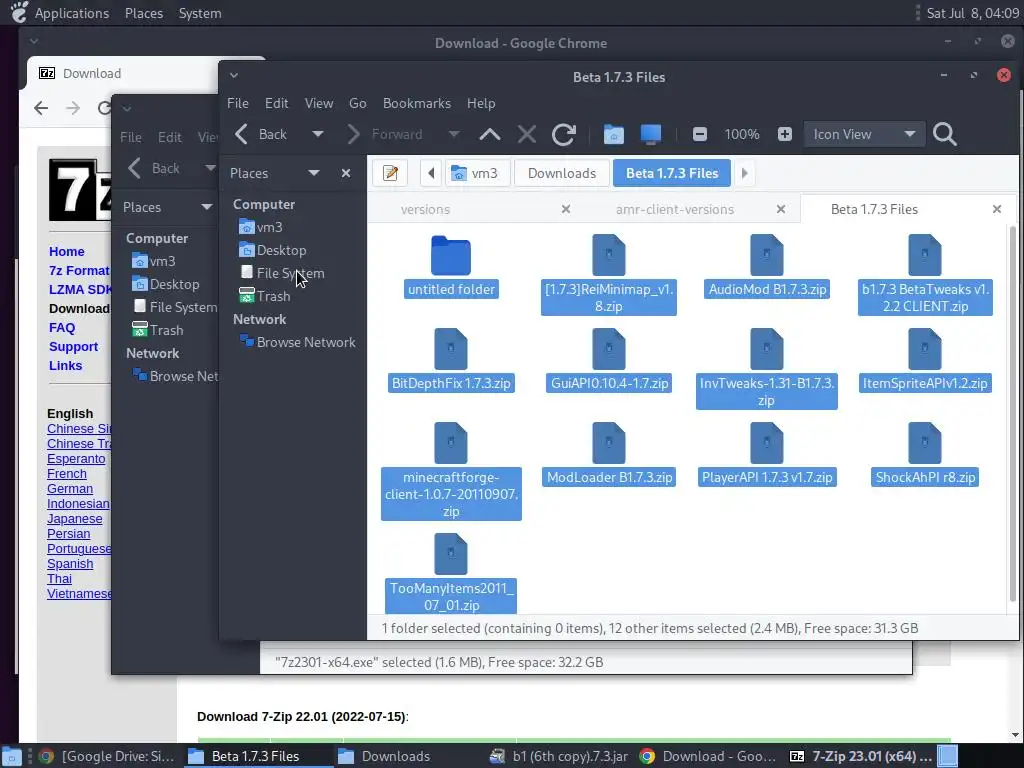Open Places dropdown in back file window

point(206,207)
